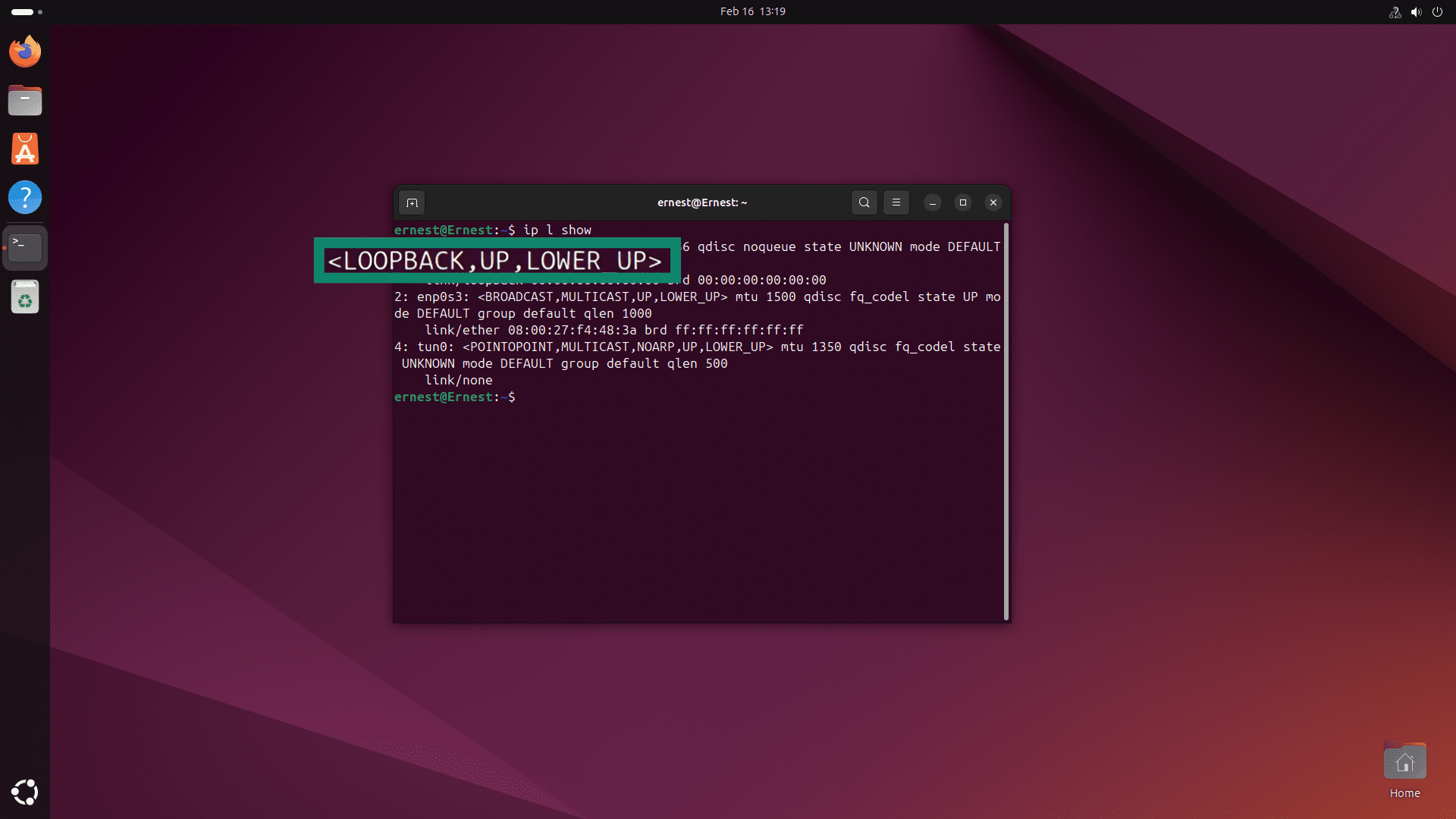This screenshot has width=1456, height=819.
Task: Close the terminal window
Action: 993,202
